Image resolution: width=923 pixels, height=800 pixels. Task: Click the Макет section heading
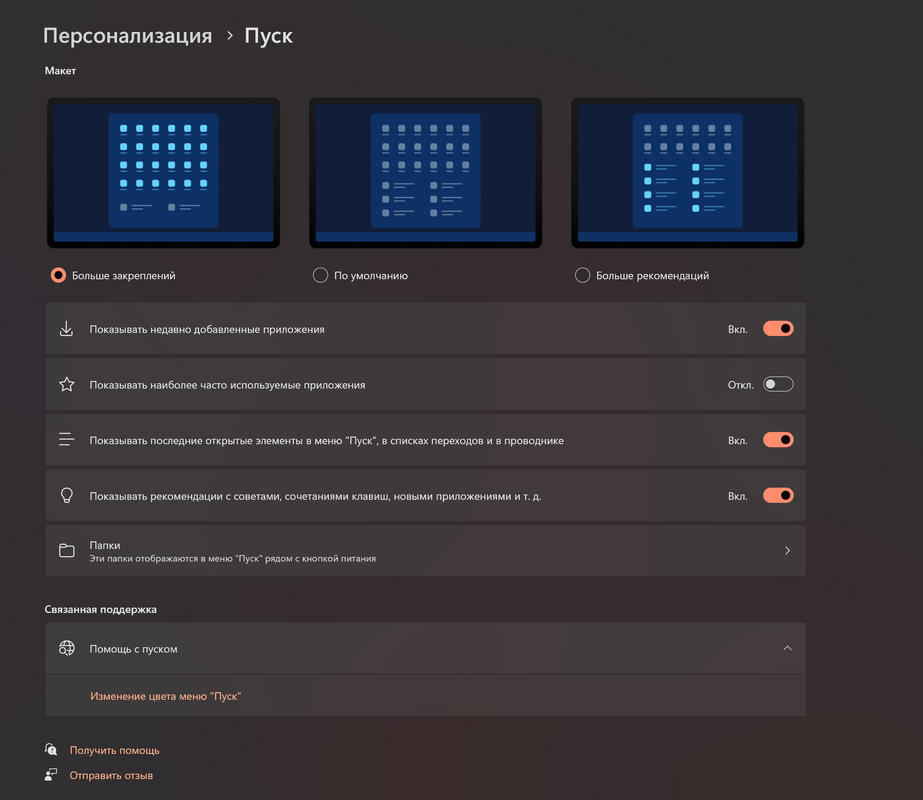[60, 71]
